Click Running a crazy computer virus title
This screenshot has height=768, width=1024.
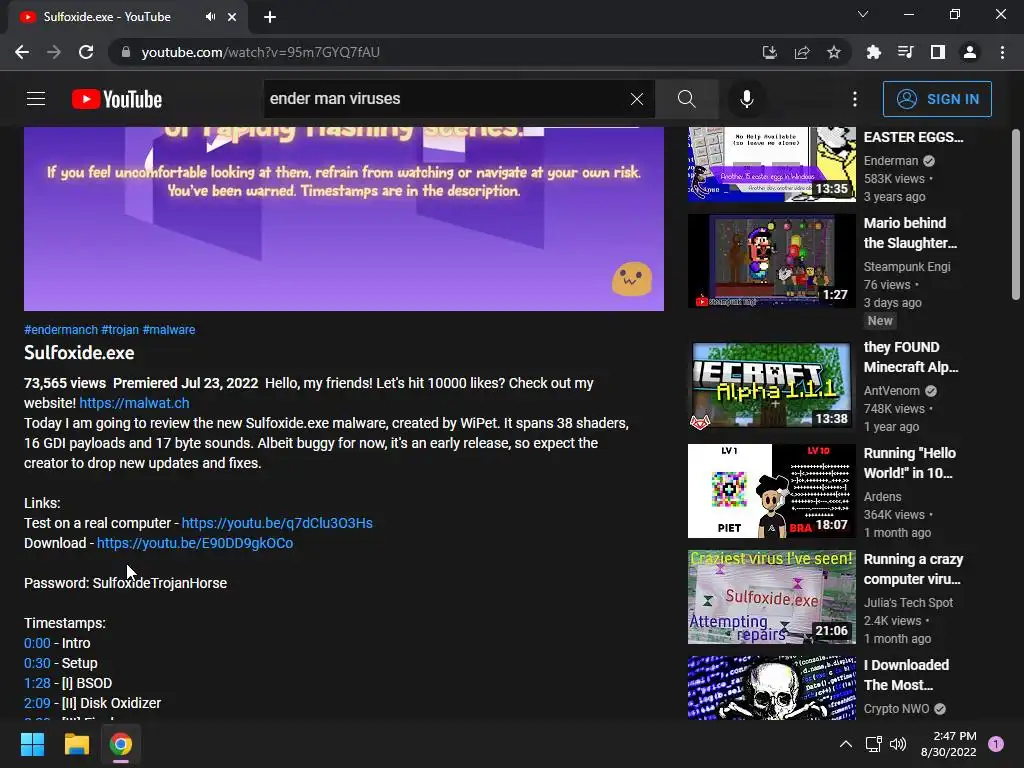coord(913,569)
